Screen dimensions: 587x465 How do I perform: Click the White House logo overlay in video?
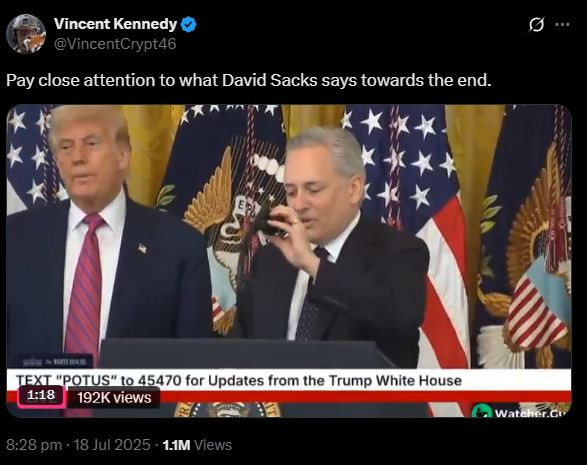[53, 361]
